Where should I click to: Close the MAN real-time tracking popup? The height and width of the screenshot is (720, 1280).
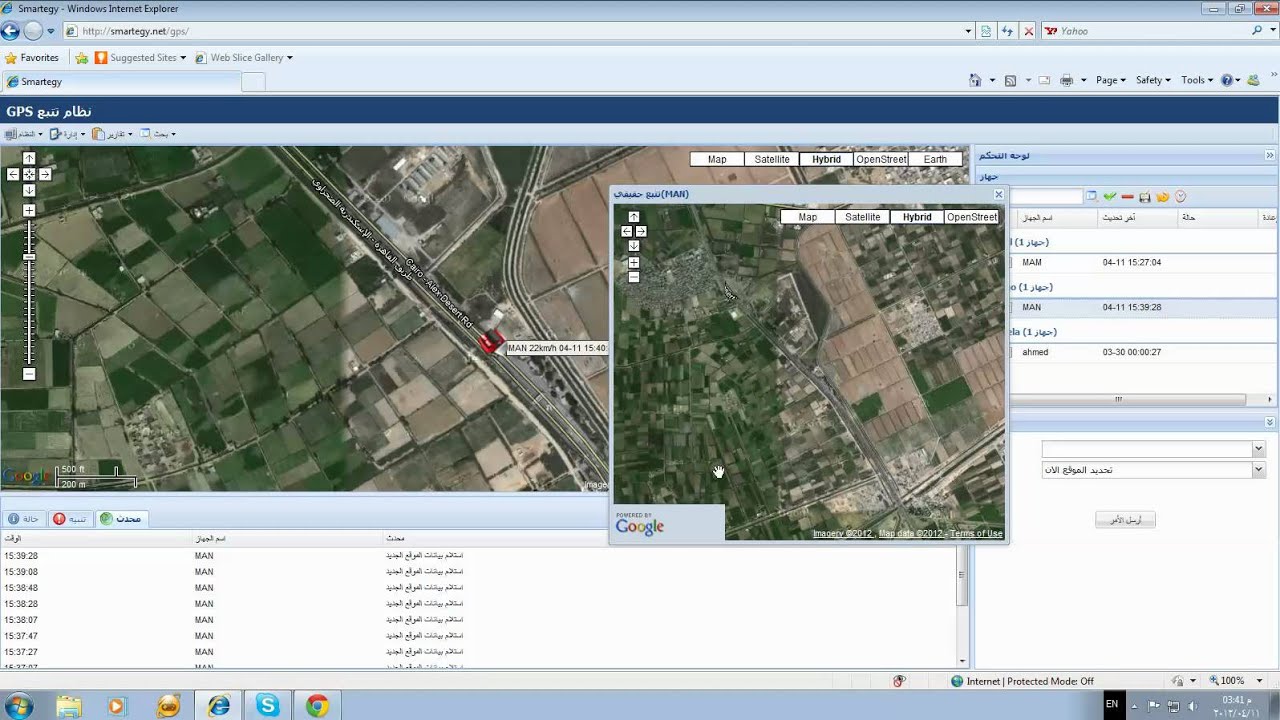[x=998, y=194]
